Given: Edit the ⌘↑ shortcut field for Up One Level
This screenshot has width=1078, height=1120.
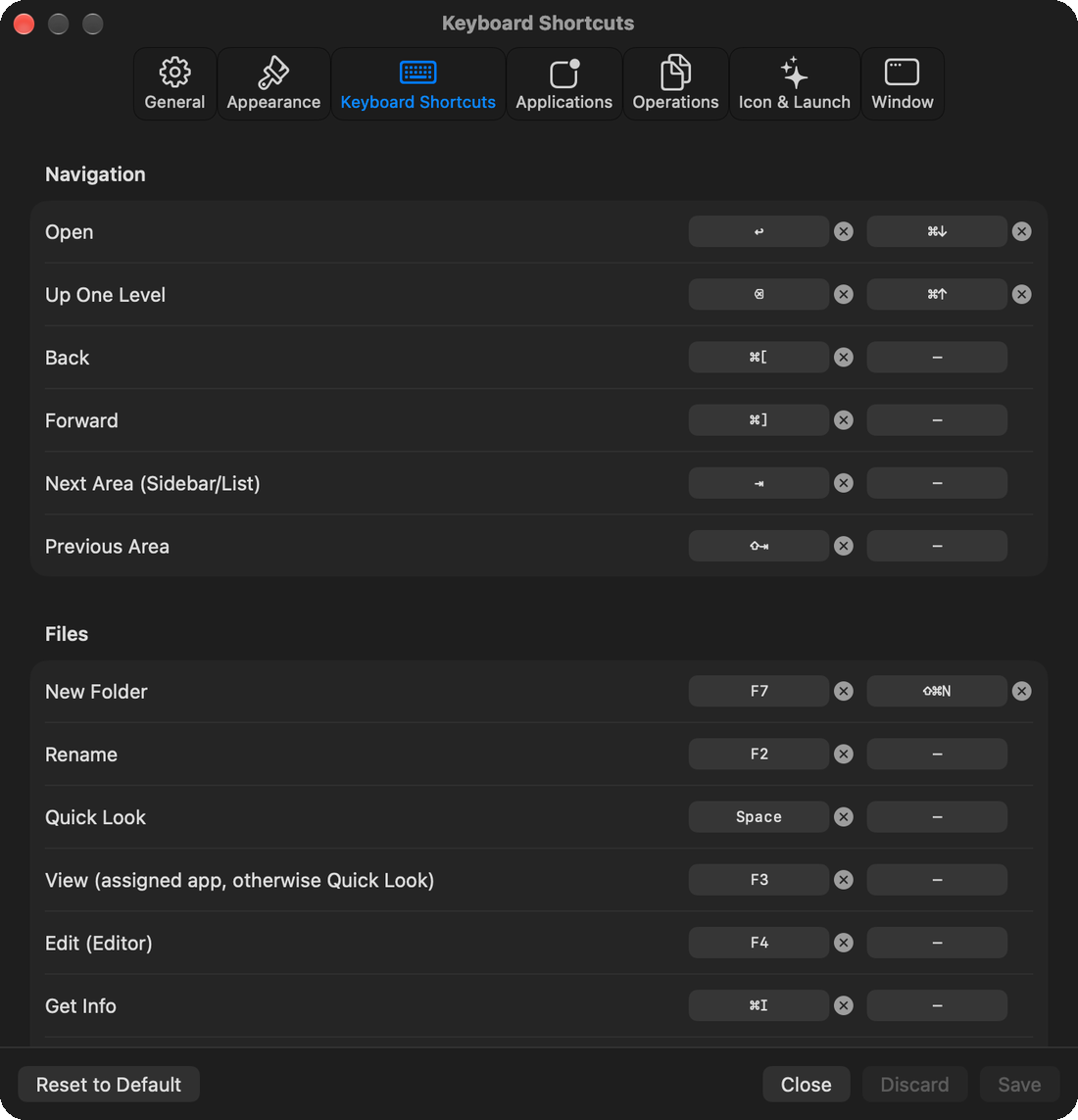Looking at the screenshot, I should [937, 294].
